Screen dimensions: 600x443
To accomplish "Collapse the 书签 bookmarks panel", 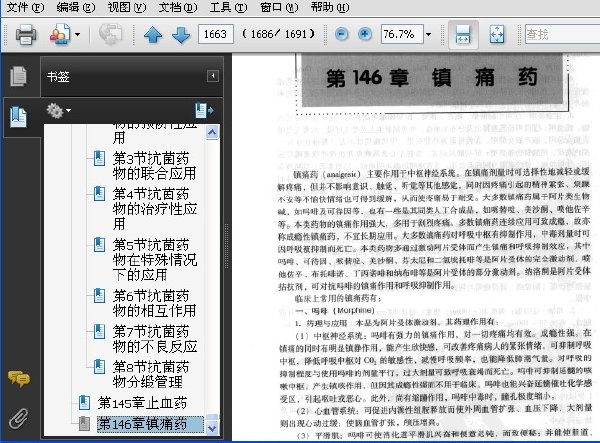I will pos(211,76).
